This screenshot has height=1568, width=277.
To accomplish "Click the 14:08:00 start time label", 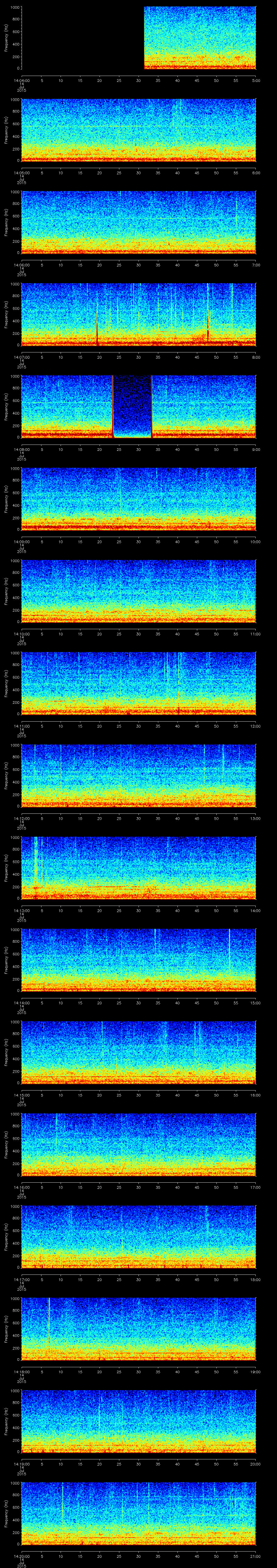I will click(x=21, y=449).
